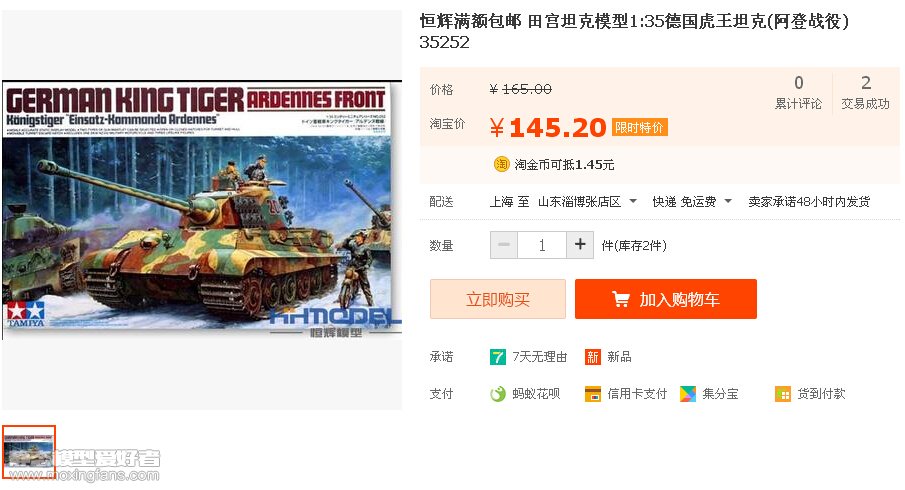This screenshot has height=490, width=905.
Task: Open the main King Tiger product image
Action: tap(202, 210)
